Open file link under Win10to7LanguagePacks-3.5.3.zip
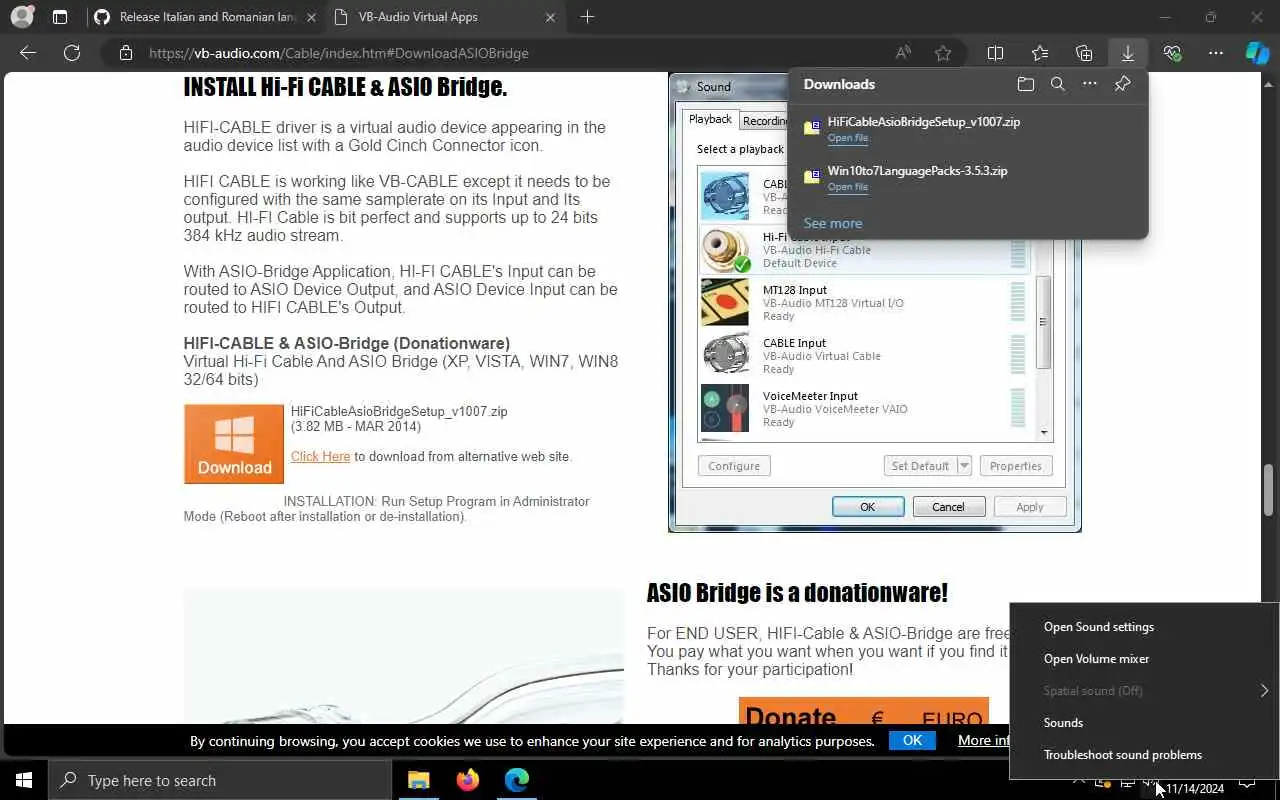This screenshot has height=800, width=1280. pyautogui.click(x=848, y=187)
